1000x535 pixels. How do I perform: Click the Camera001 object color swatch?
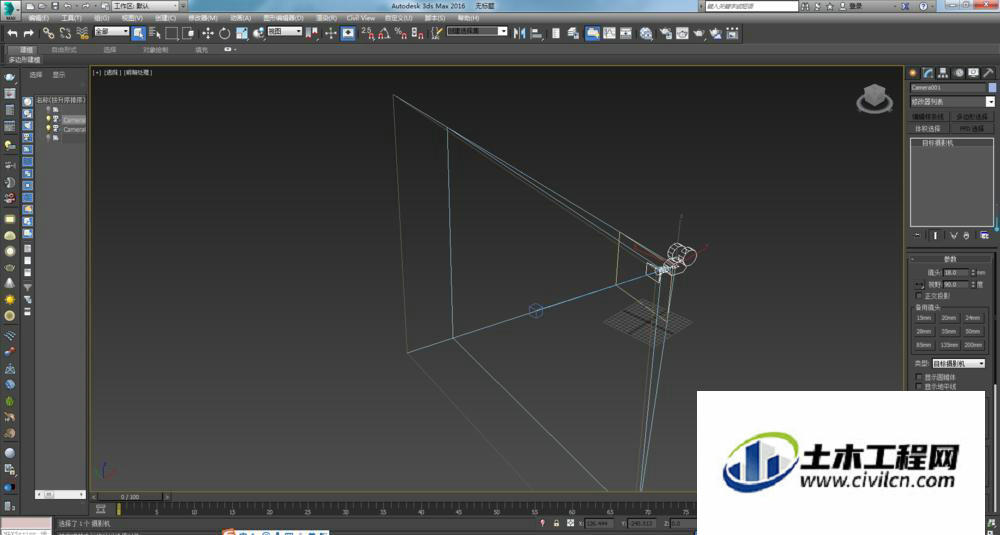[x=992, y=87]
